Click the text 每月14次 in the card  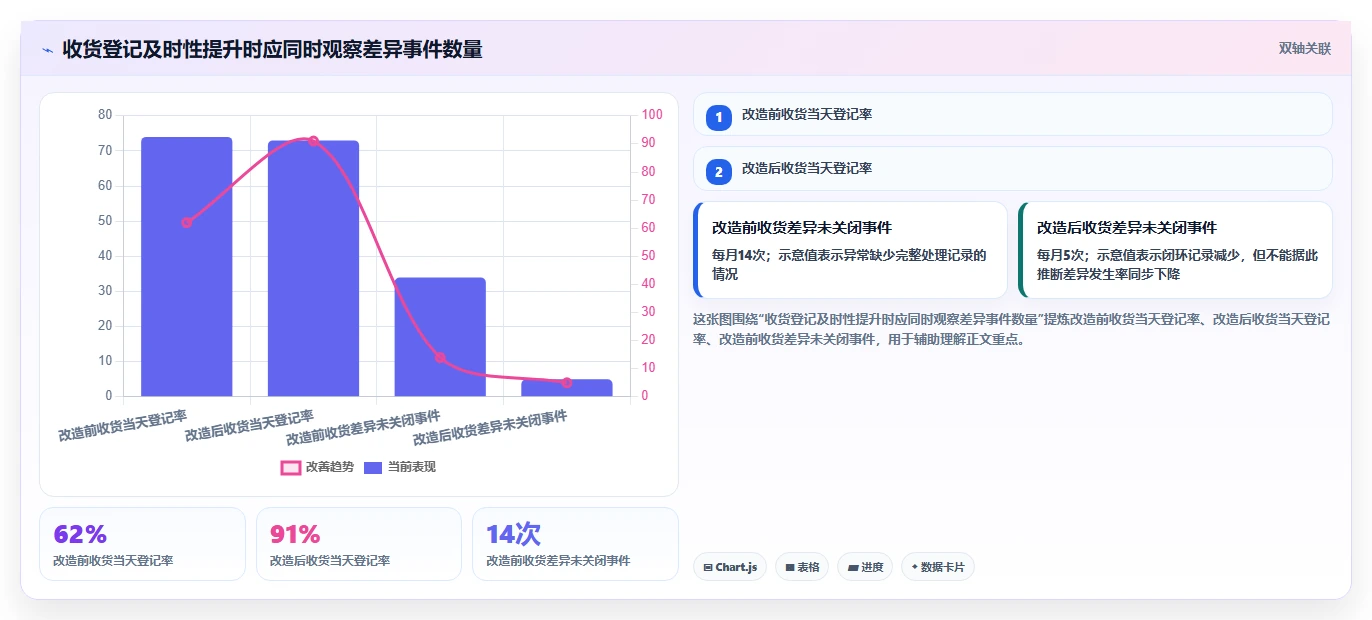click(738, 255)
